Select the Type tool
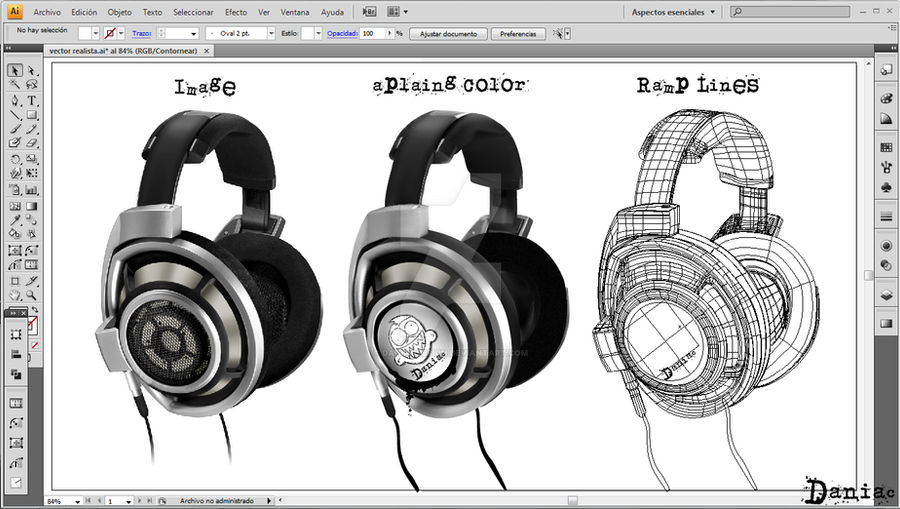The width and height of the screenshot is (900, 509). click(32, 101)
